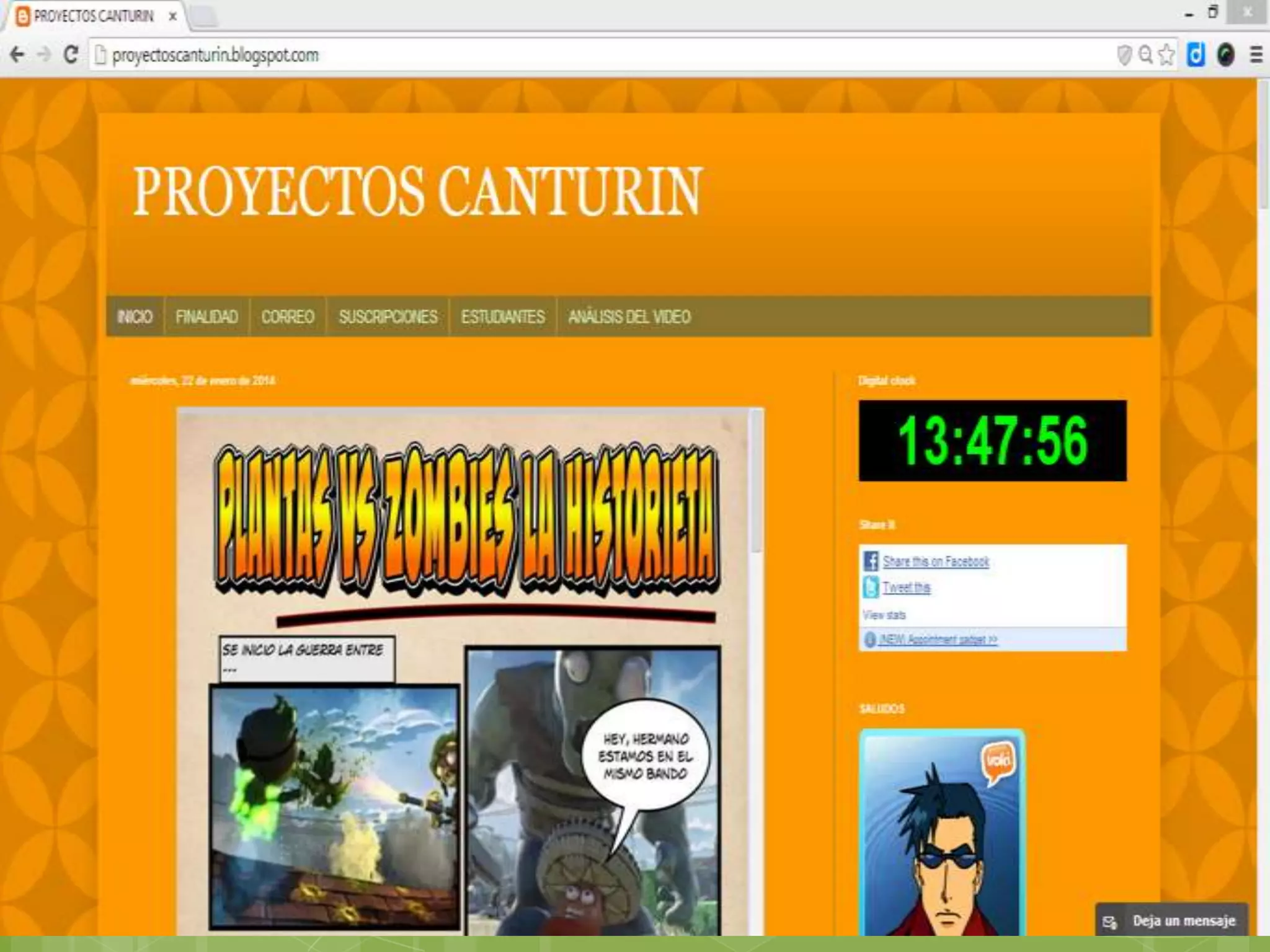
Task: Click the shield icon in address bar
Action: tap(1124, 55)
